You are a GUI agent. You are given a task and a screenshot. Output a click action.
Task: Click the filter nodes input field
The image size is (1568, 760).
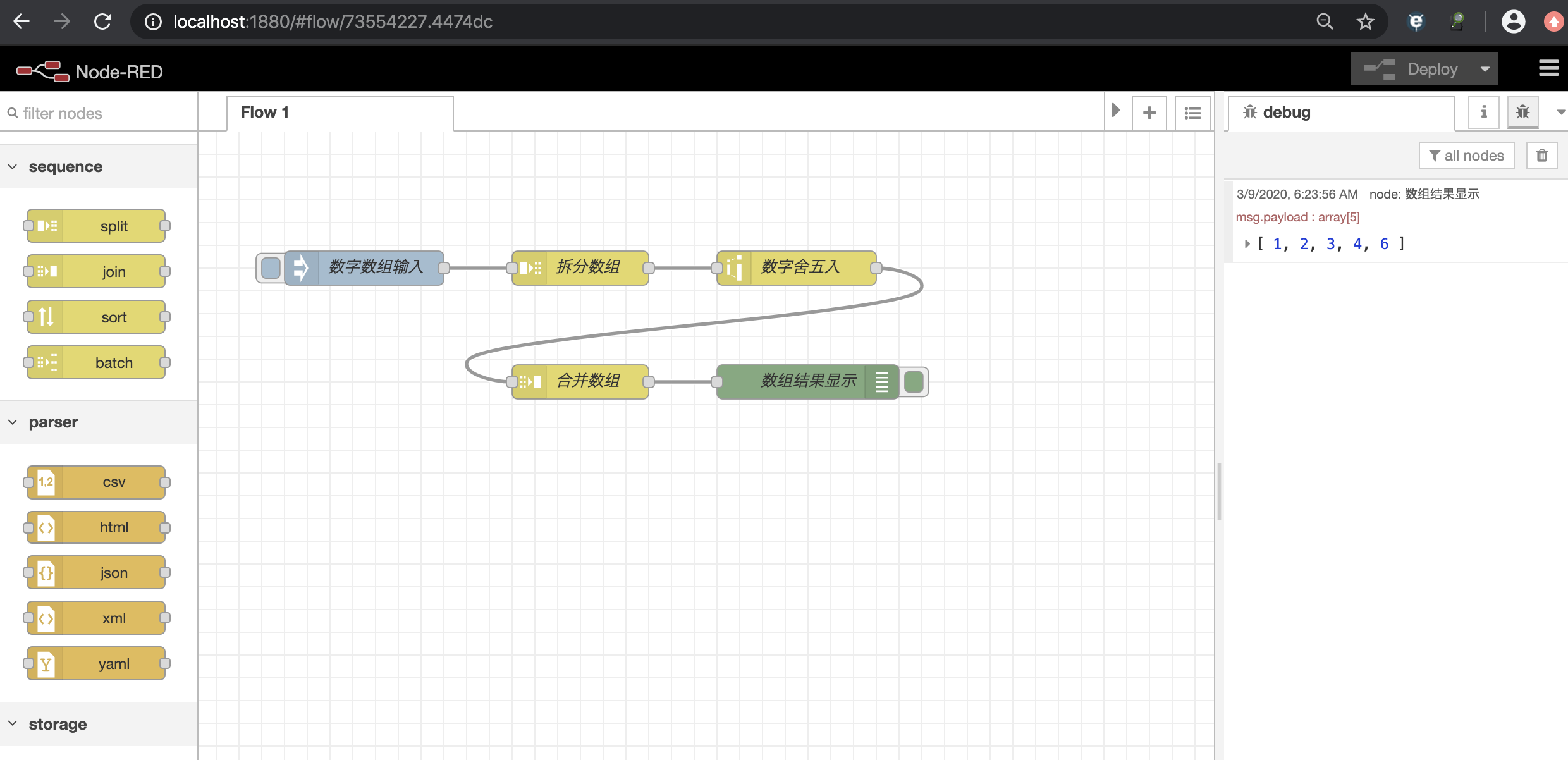[x=99, y=112]
